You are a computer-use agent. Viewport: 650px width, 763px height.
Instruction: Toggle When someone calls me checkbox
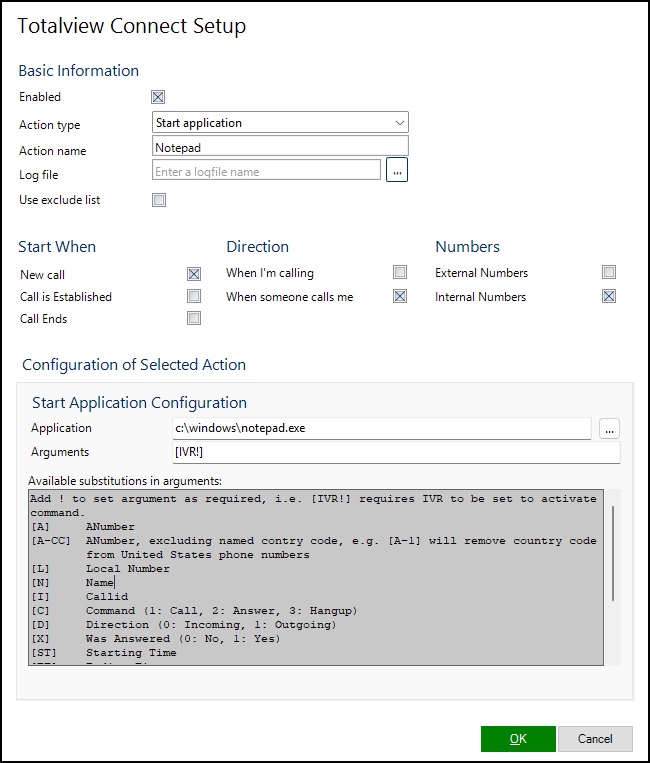(400, 296)
